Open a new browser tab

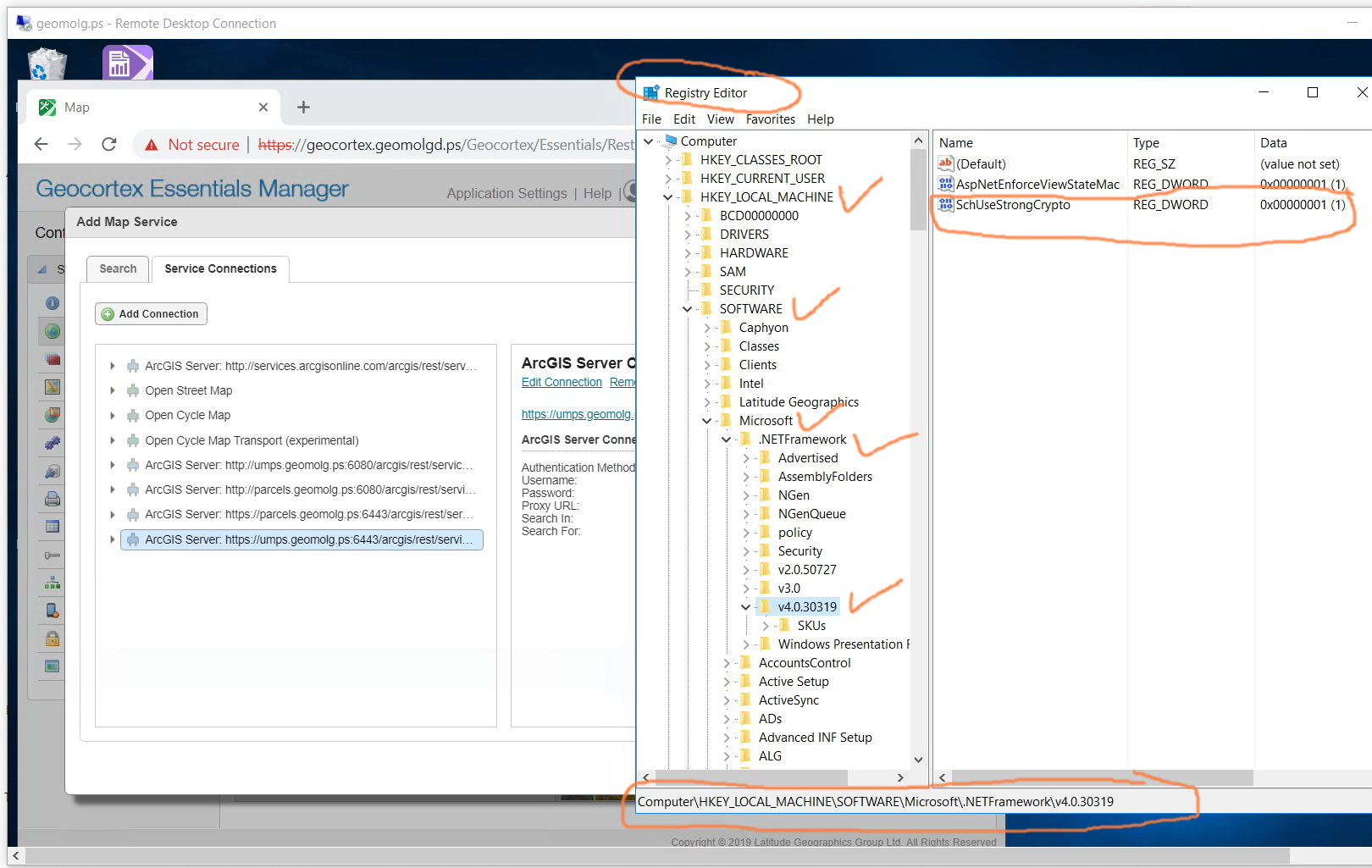303,108
